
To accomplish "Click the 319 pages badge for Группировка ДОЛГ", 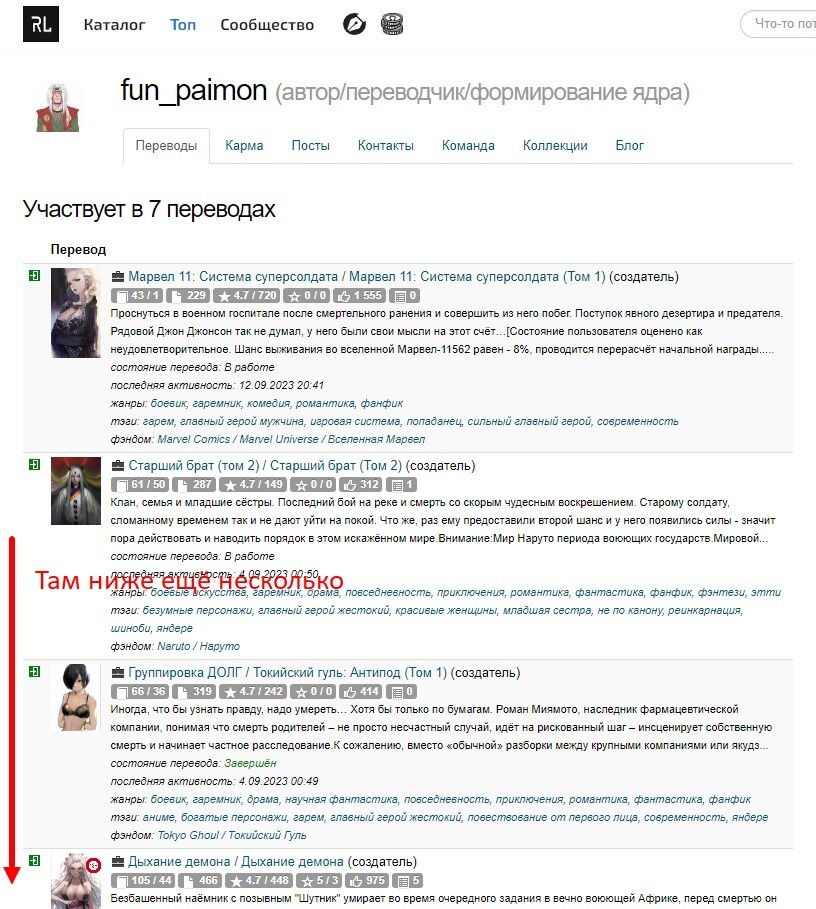I will [194, 692].
